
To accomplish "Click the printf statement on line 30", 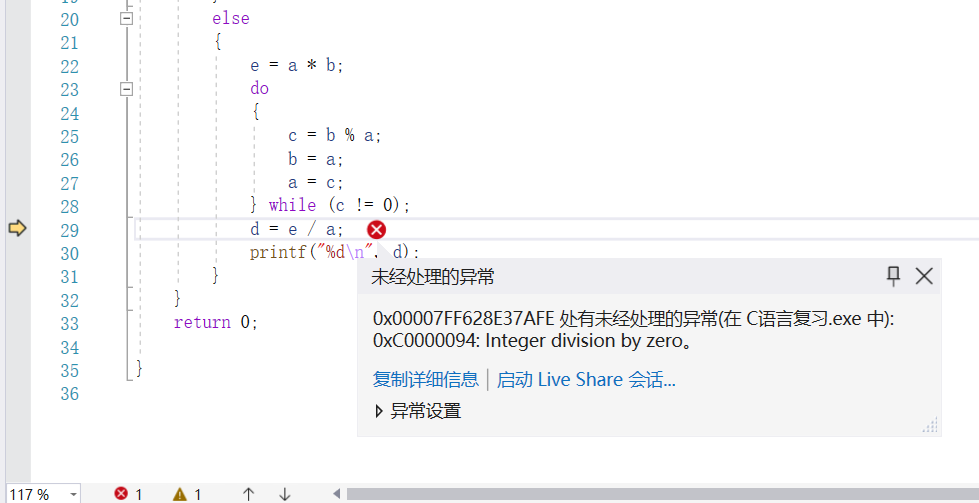I will tap(335, 252).
